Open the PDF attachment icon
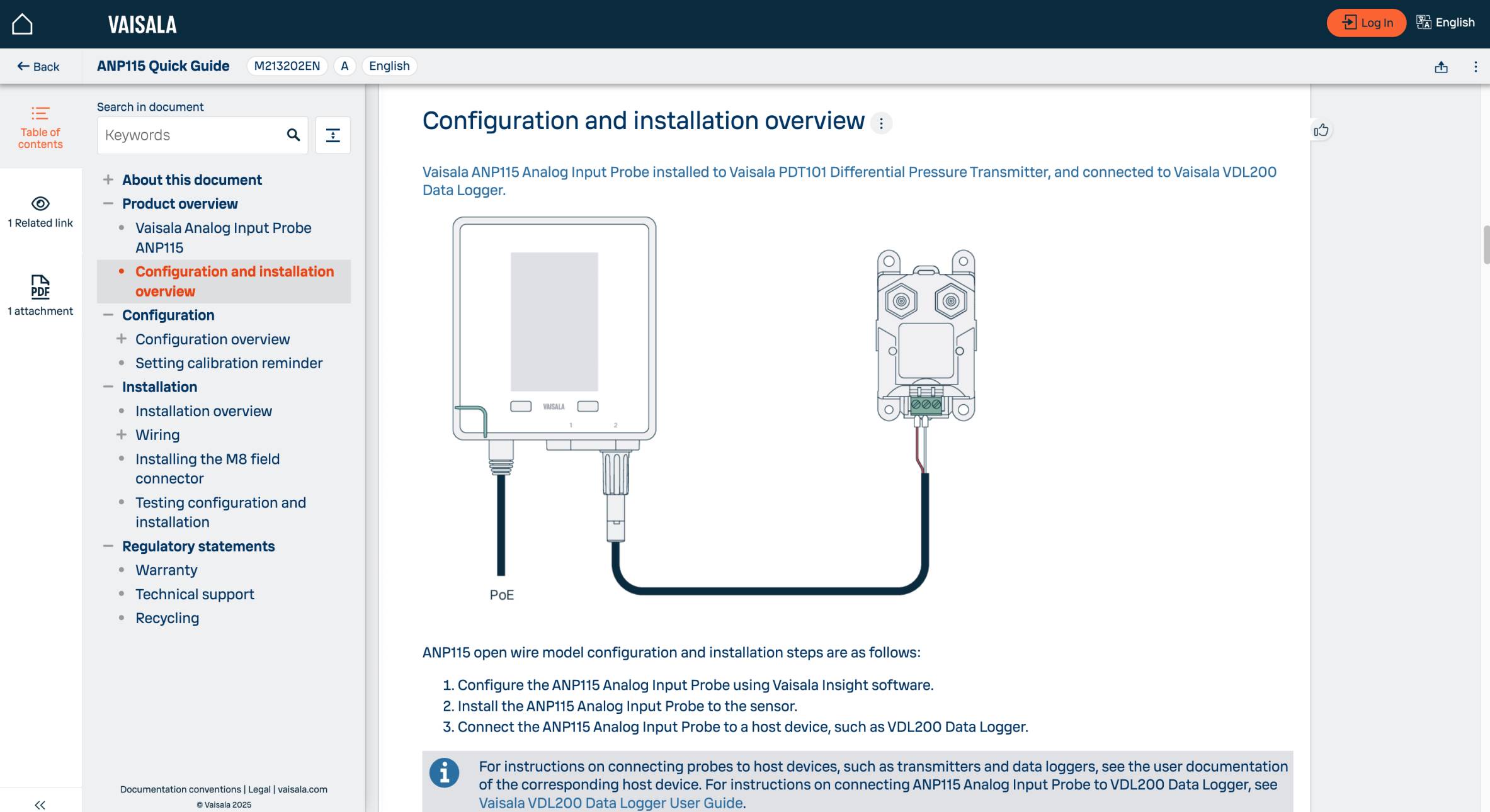The image size is (1490, 812). [40, 287]
